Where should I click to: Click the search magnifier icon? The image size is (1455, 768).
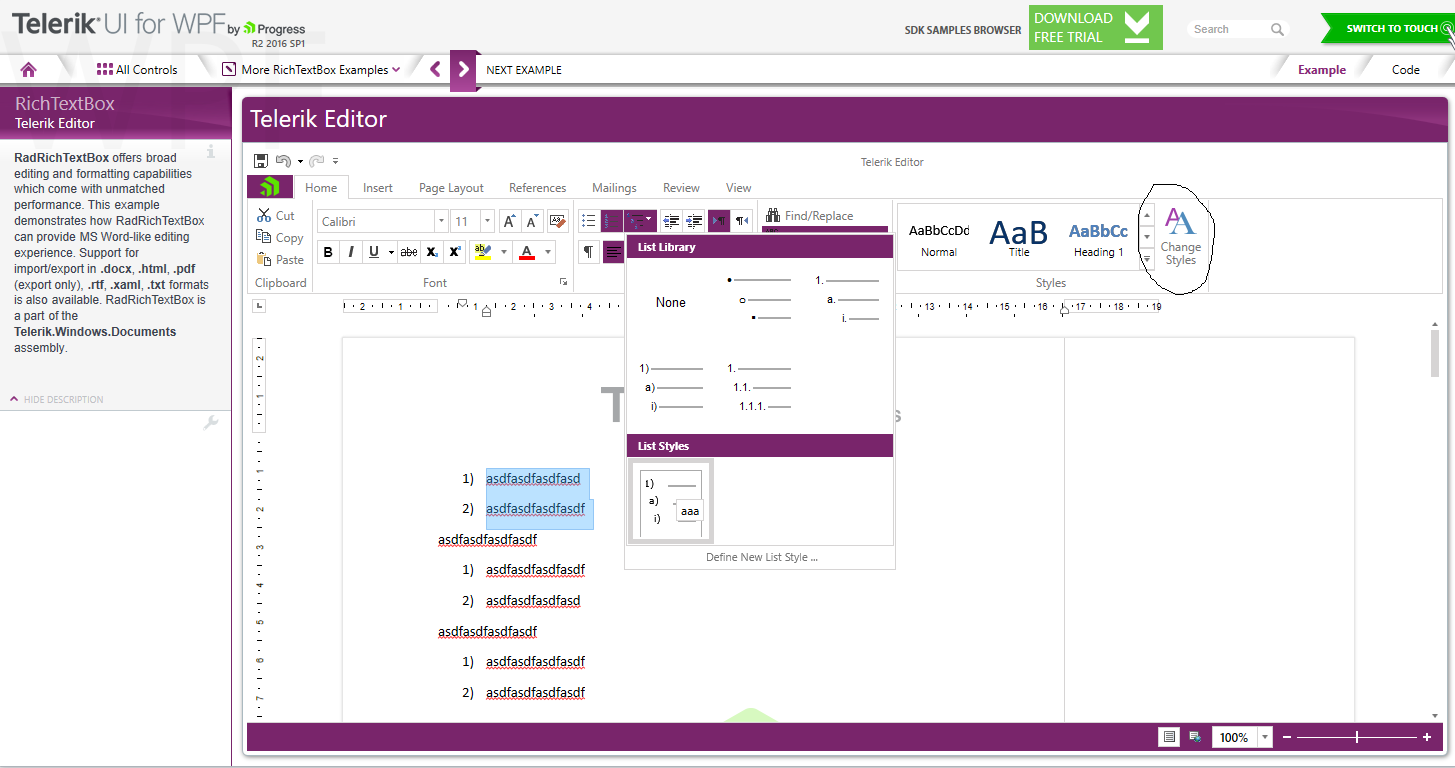(x=1277, y=30)
